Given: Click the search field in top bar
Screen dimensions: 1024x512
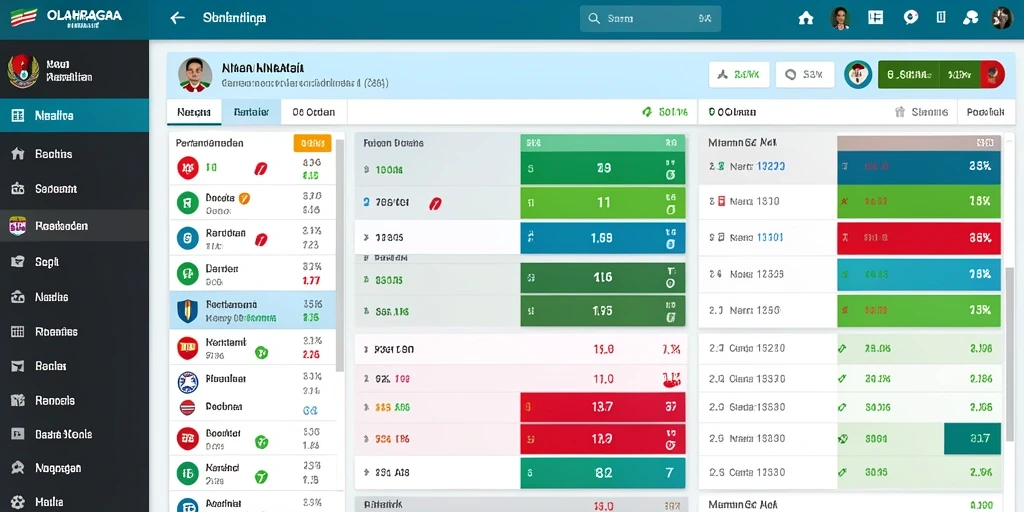Looking at the screenshot, I should point(650,19).
